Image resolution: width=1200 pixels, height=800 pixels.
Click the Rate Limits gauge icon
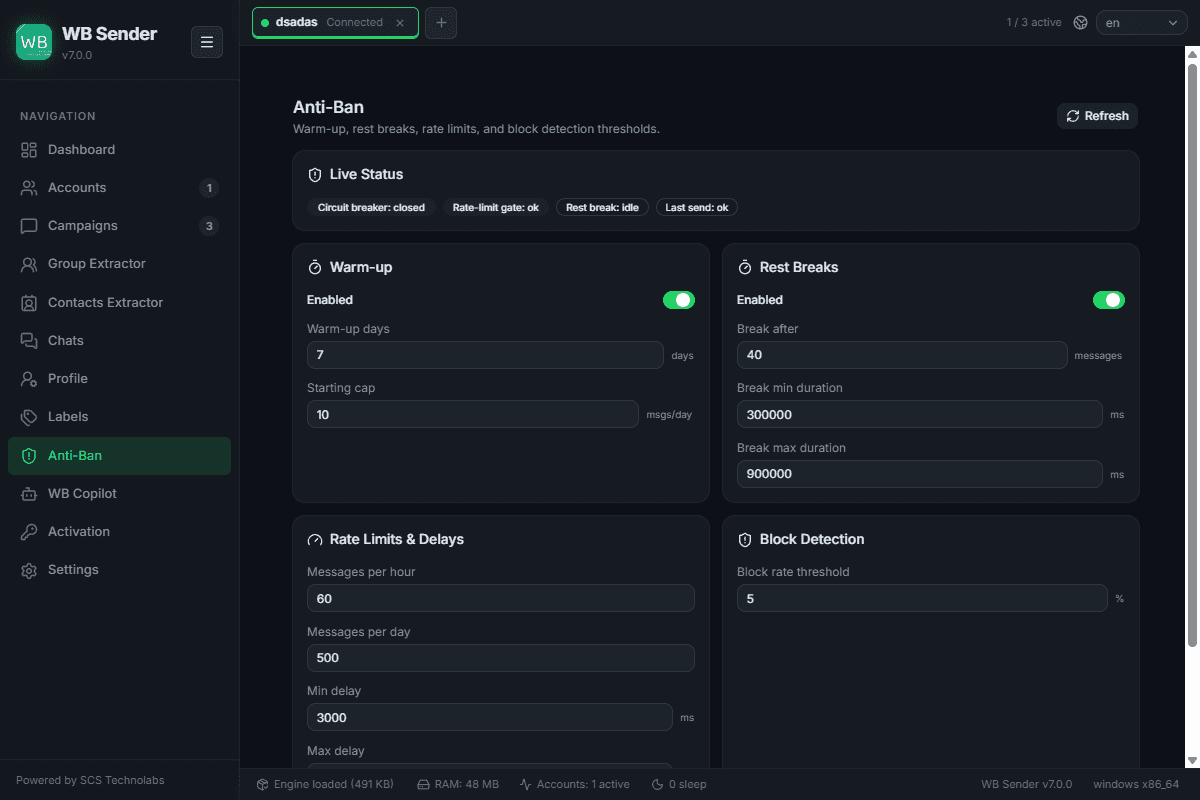[315, 540]
